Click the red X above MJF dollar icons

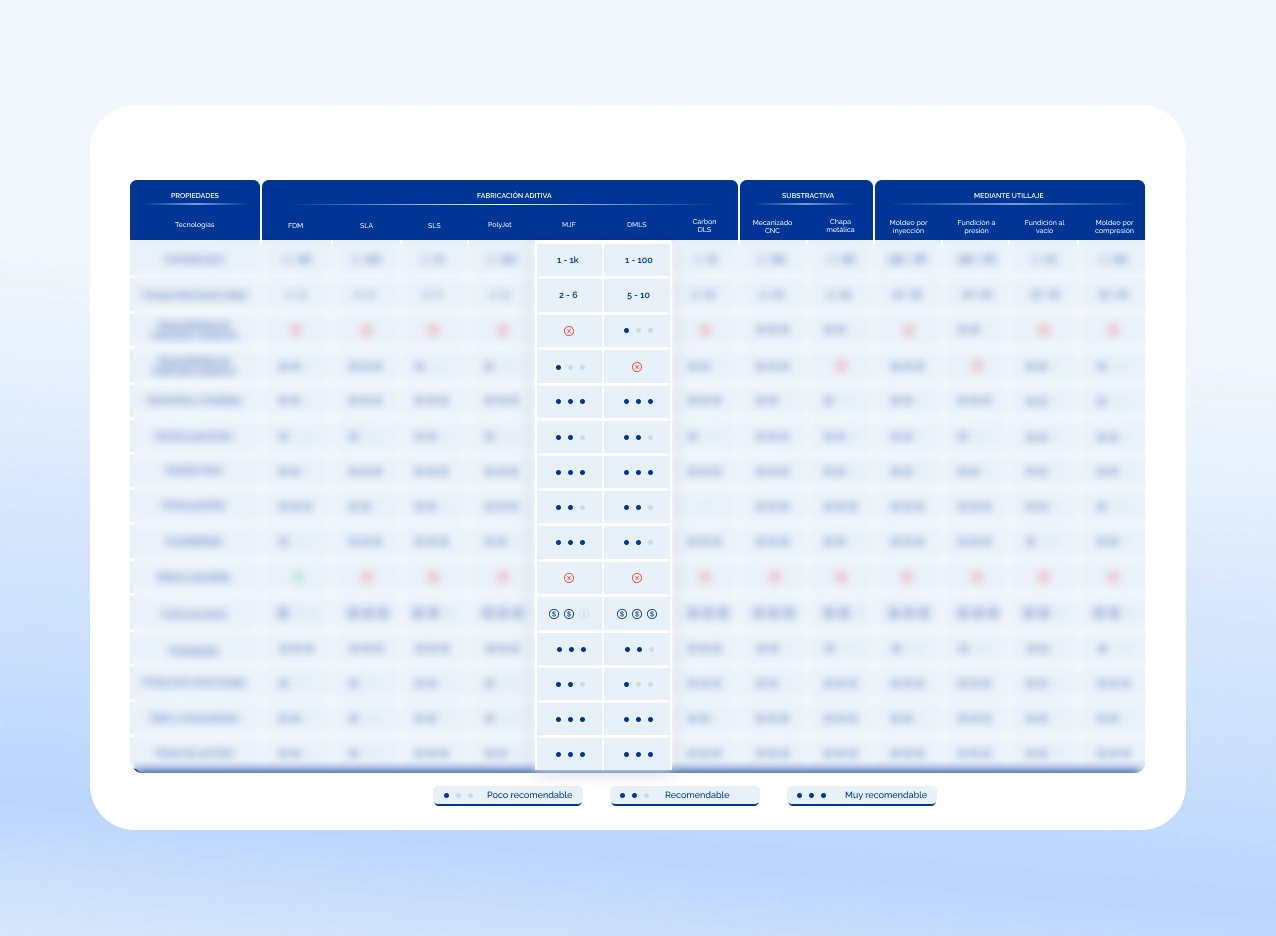(x=569, y=578)
